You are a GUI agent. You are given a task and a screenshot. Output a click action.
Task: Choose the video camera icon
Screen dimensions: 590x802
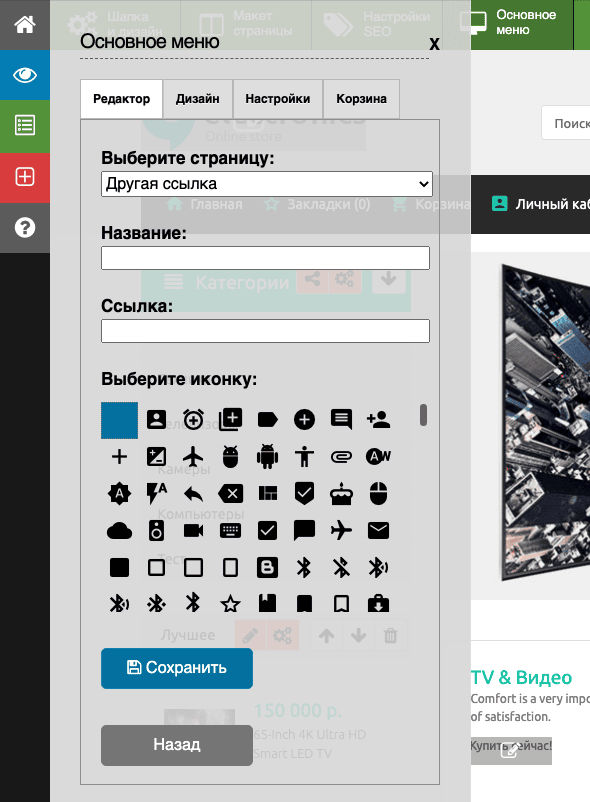tap(193, 531)
